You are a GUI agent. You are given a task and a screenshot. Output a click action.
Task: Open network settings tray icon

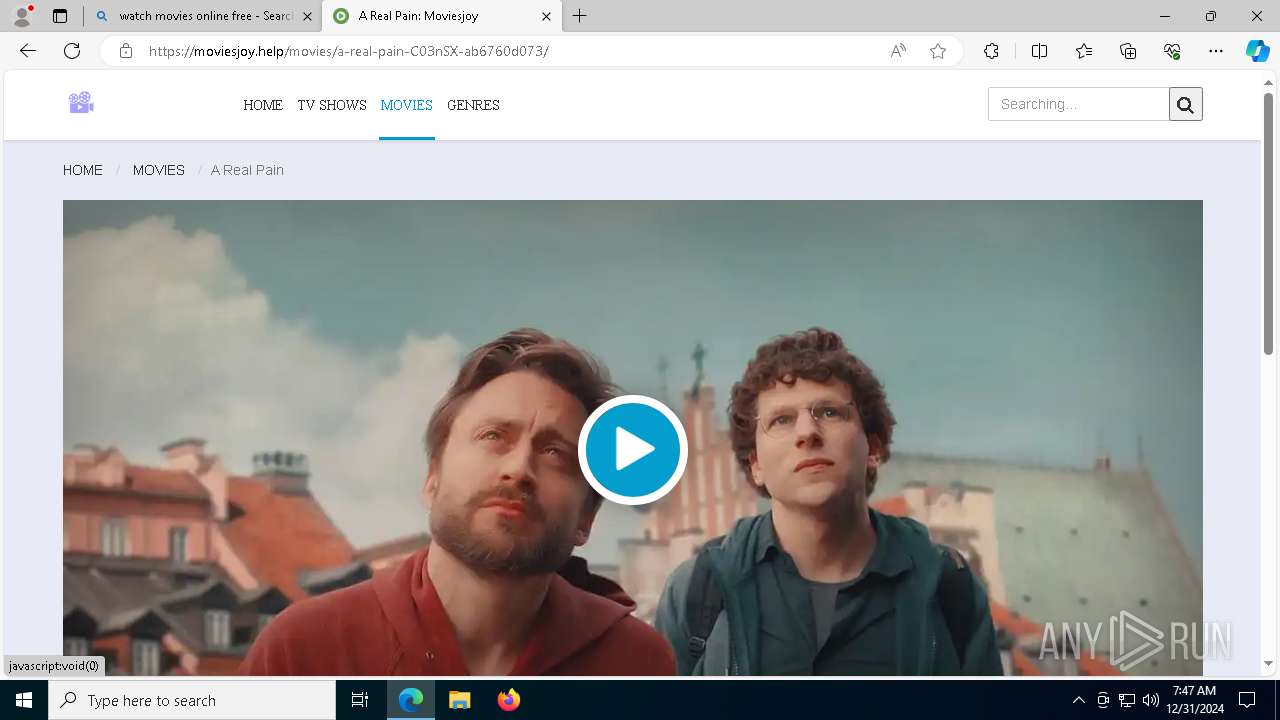pos(1127,700)
